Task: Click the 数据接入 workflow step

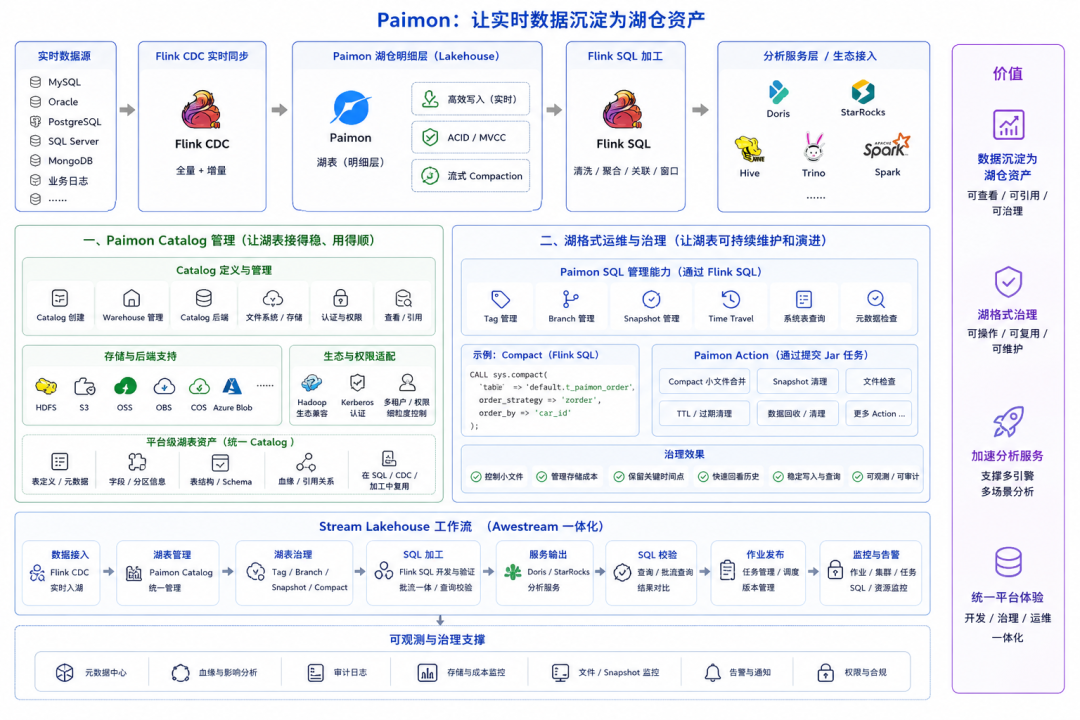Action: pyautogui.click(x=61, y=572)
